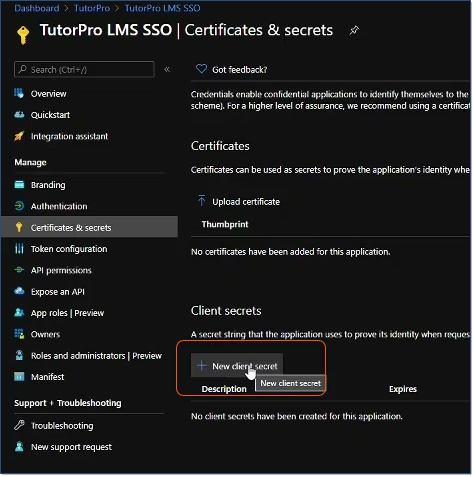Click 'No client secrets have been created' text

pyautogui.click(x=297, y=416)
